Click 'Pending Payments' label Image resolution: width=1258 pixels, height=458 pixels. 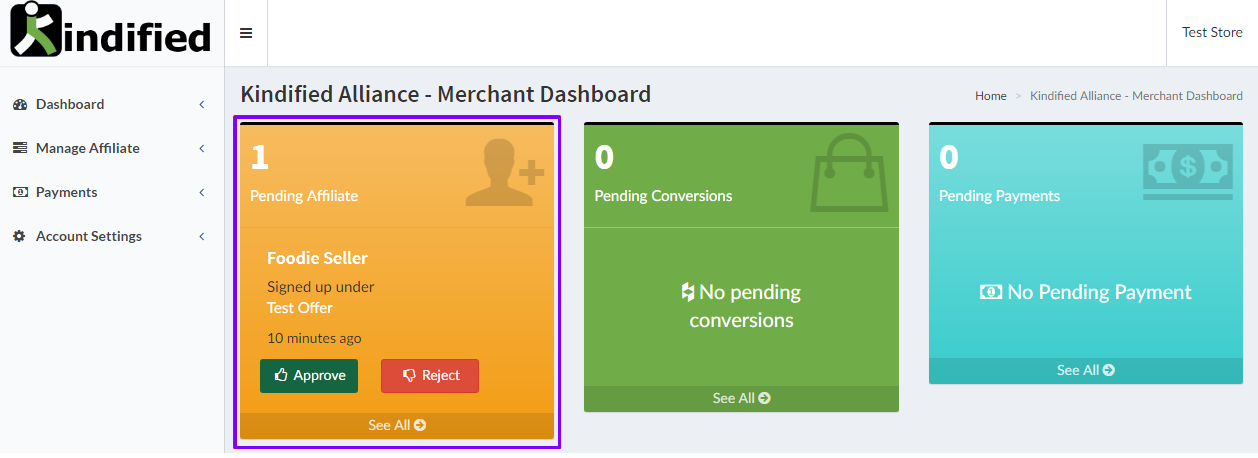click(x=999, y=196)
